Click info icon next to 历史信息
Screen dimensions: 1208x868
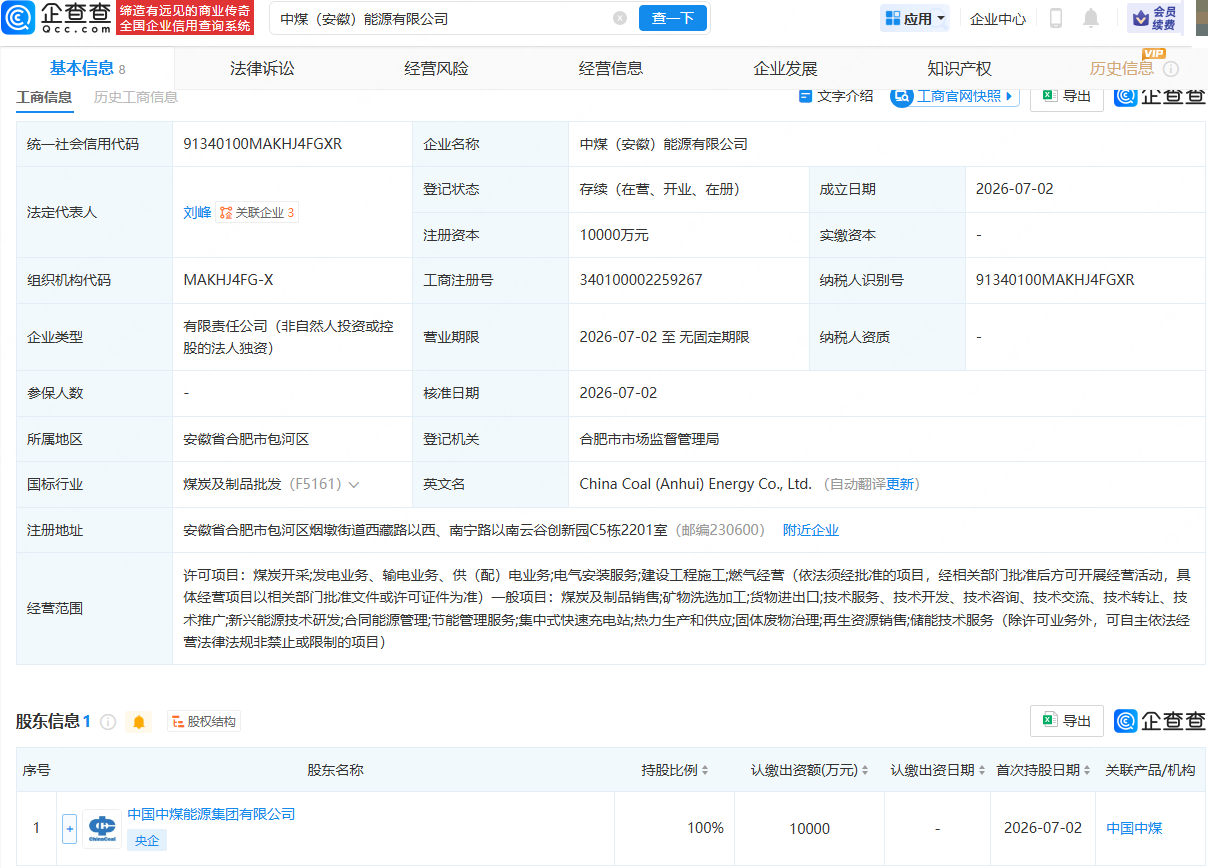click(1170, 69)
